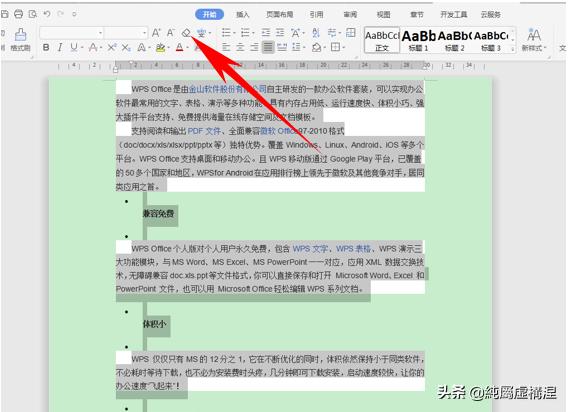Click the Print icon
This screenshot has width=569, height=412.
click(x=18, y=14)
